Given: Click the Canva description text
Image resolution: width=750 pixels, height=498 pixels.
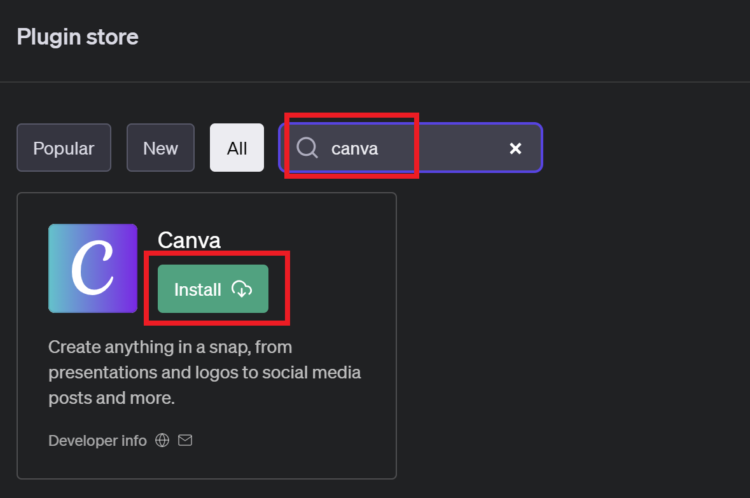Looking at the screenshot, I should 205,372.
